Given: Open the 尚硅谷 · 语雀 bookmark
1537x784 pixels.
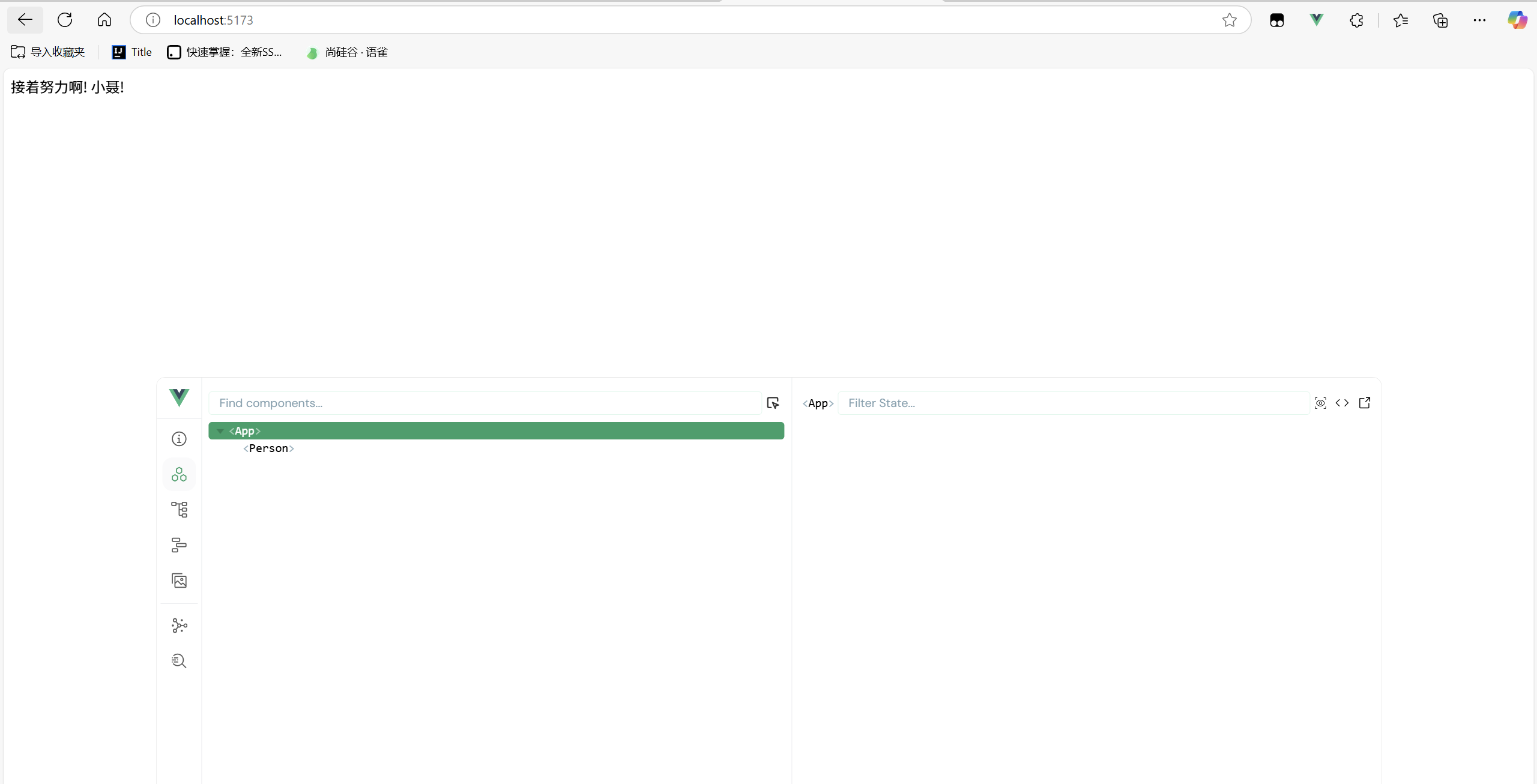Looking at the screenshot, I should coord(347,52).
